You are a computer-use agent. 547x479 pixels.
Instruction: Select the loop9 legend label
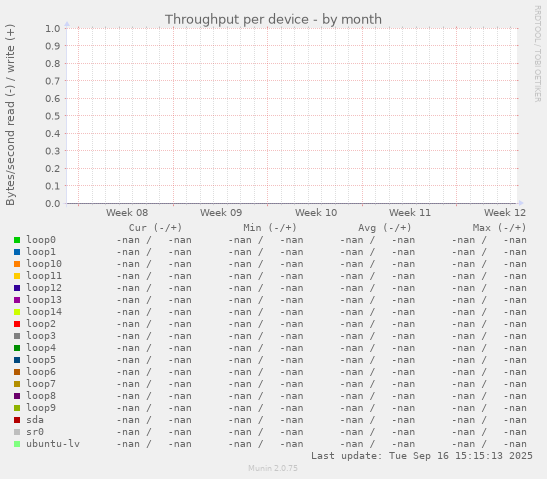coord(41,408)
